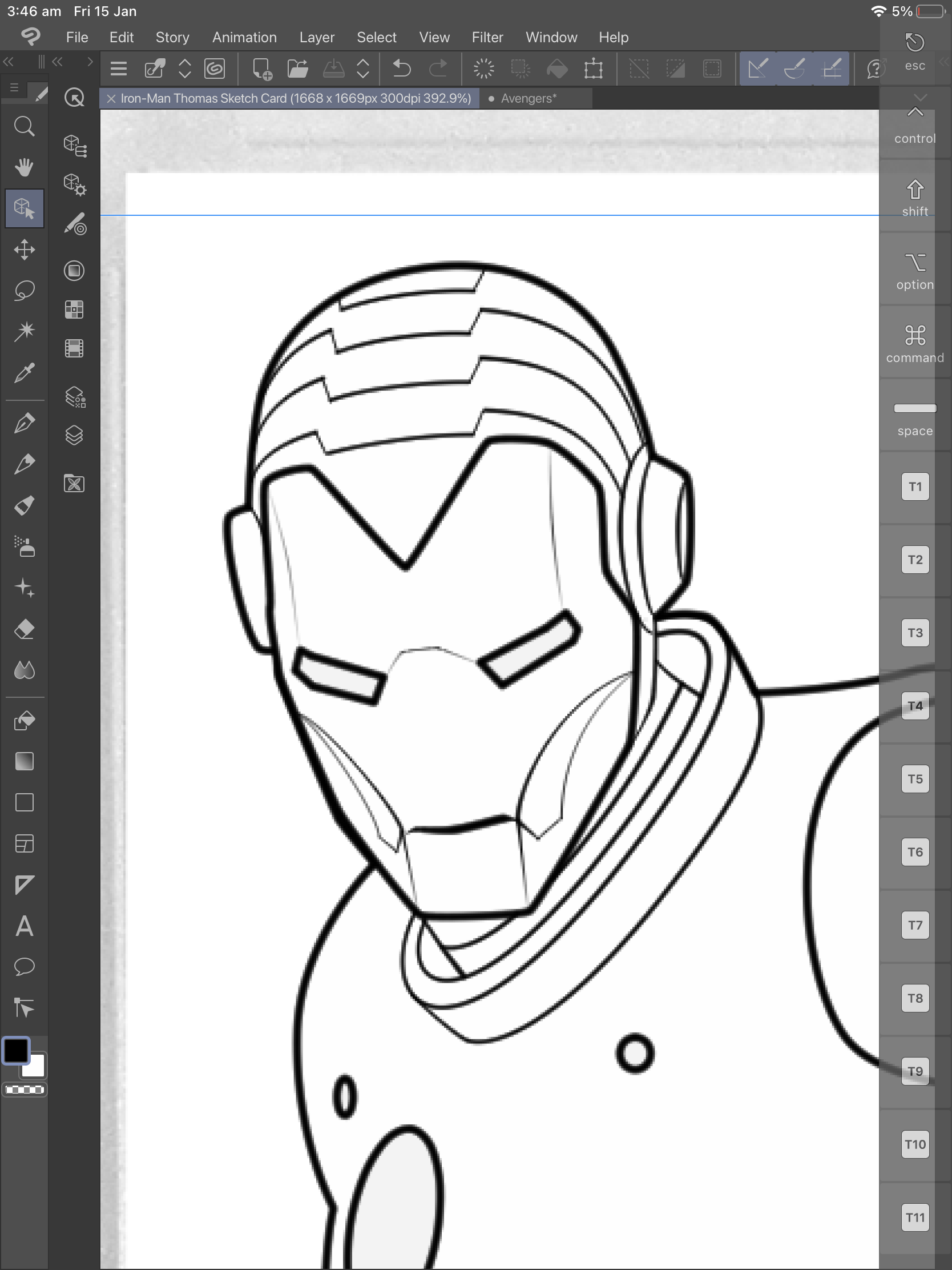952x1270 pixels.
Task: Tap the esc edge key
Action: 915,51
